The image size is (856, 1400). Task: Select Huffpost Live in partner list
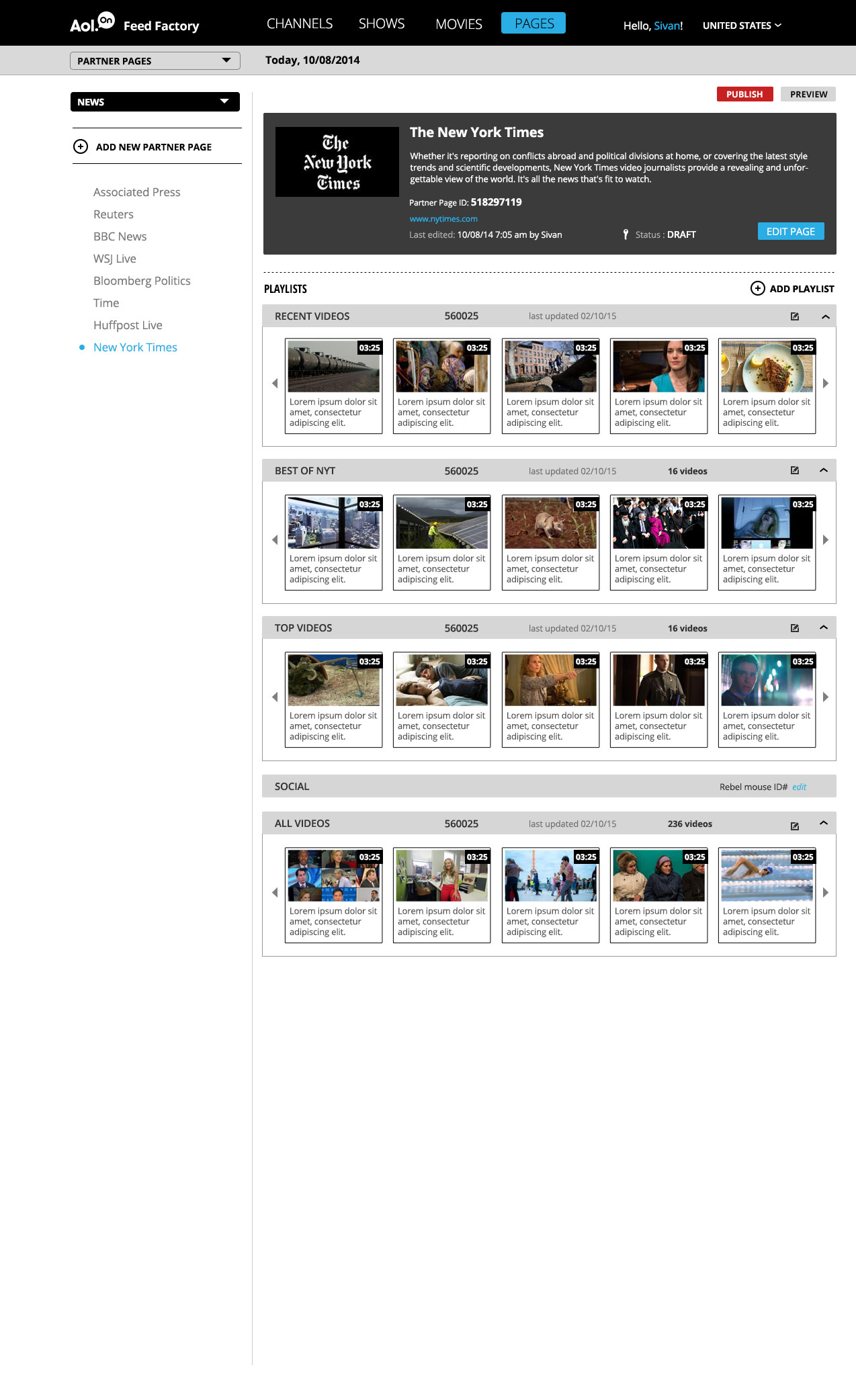pyautogui.click(x=128, y=325)
